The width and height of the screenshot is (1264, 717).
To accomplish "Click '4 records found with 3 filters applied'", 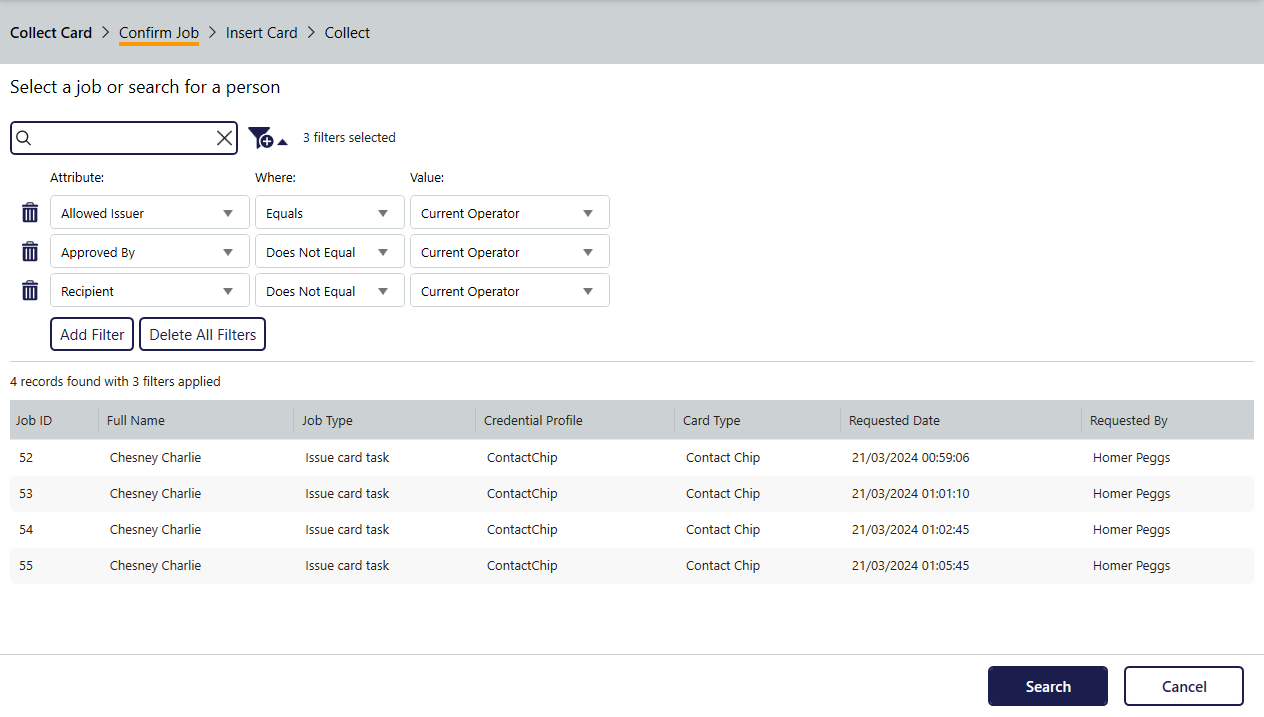I will pyautogui.click(x=115, y=381).
